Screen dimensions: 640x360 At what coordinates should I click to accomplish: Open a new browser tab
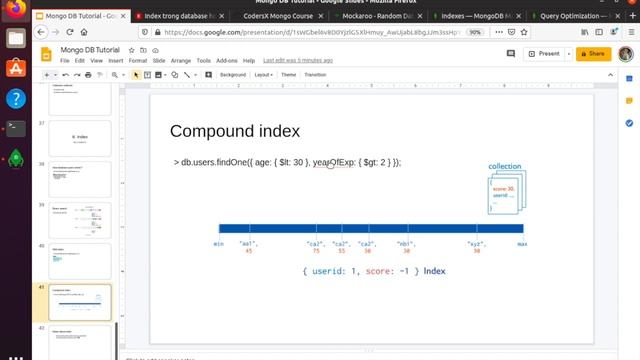pyautogui.click(x=633, y=16)
